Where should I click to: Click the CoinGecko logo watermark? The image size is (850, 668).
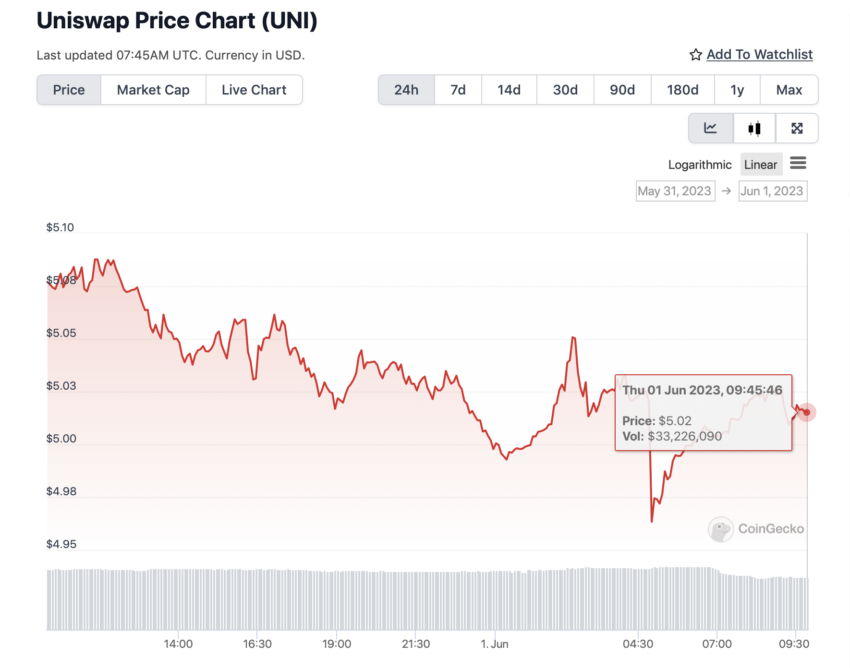(x=756, y=529)
